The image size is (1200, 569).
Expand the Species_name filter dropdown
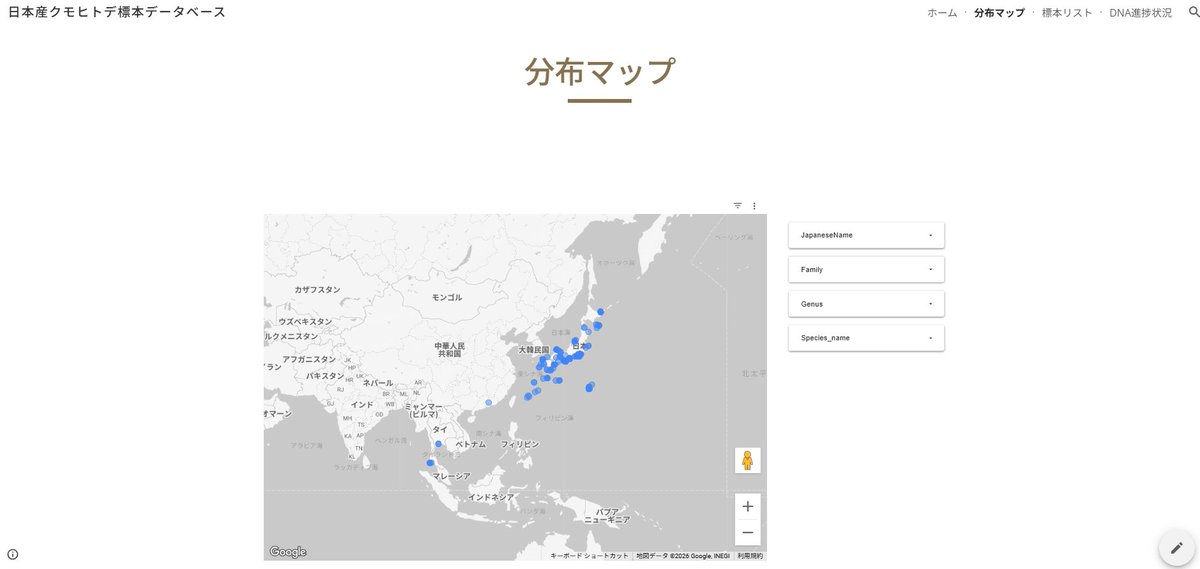pyautogui.click(x=866, y=338)
